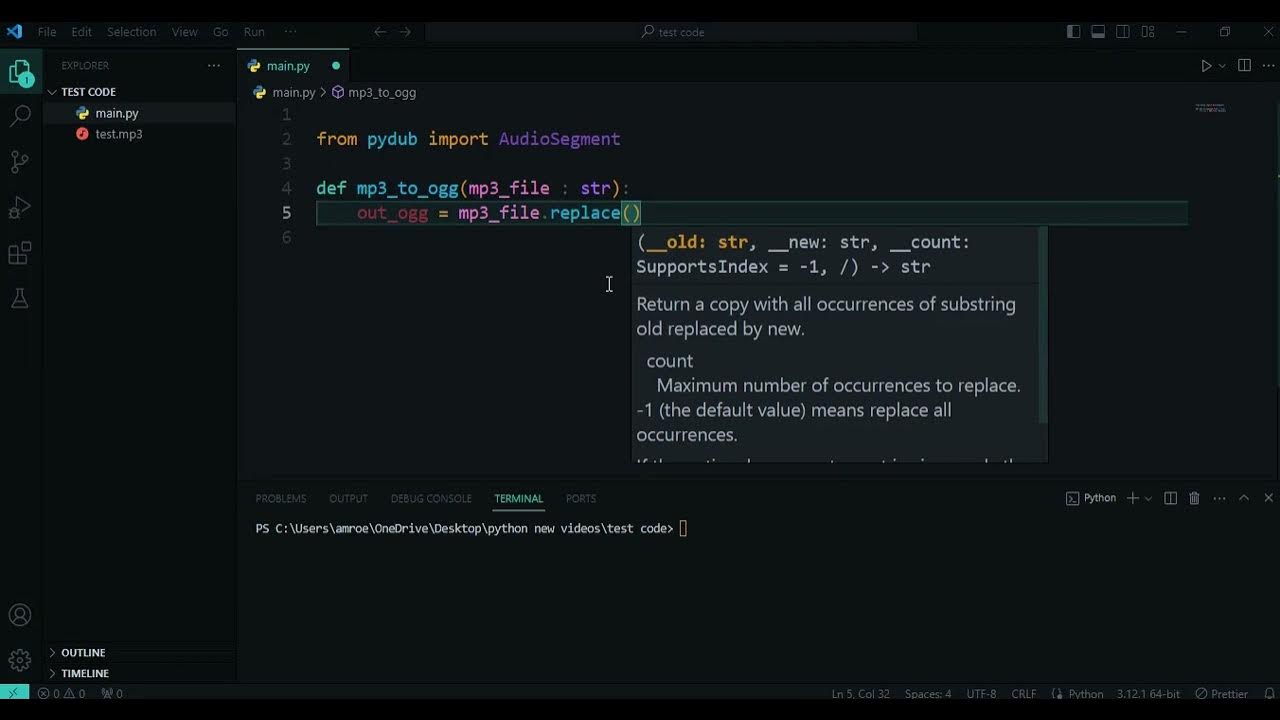Split the editor to the right
The image size is (1280, 720).
1244,66
